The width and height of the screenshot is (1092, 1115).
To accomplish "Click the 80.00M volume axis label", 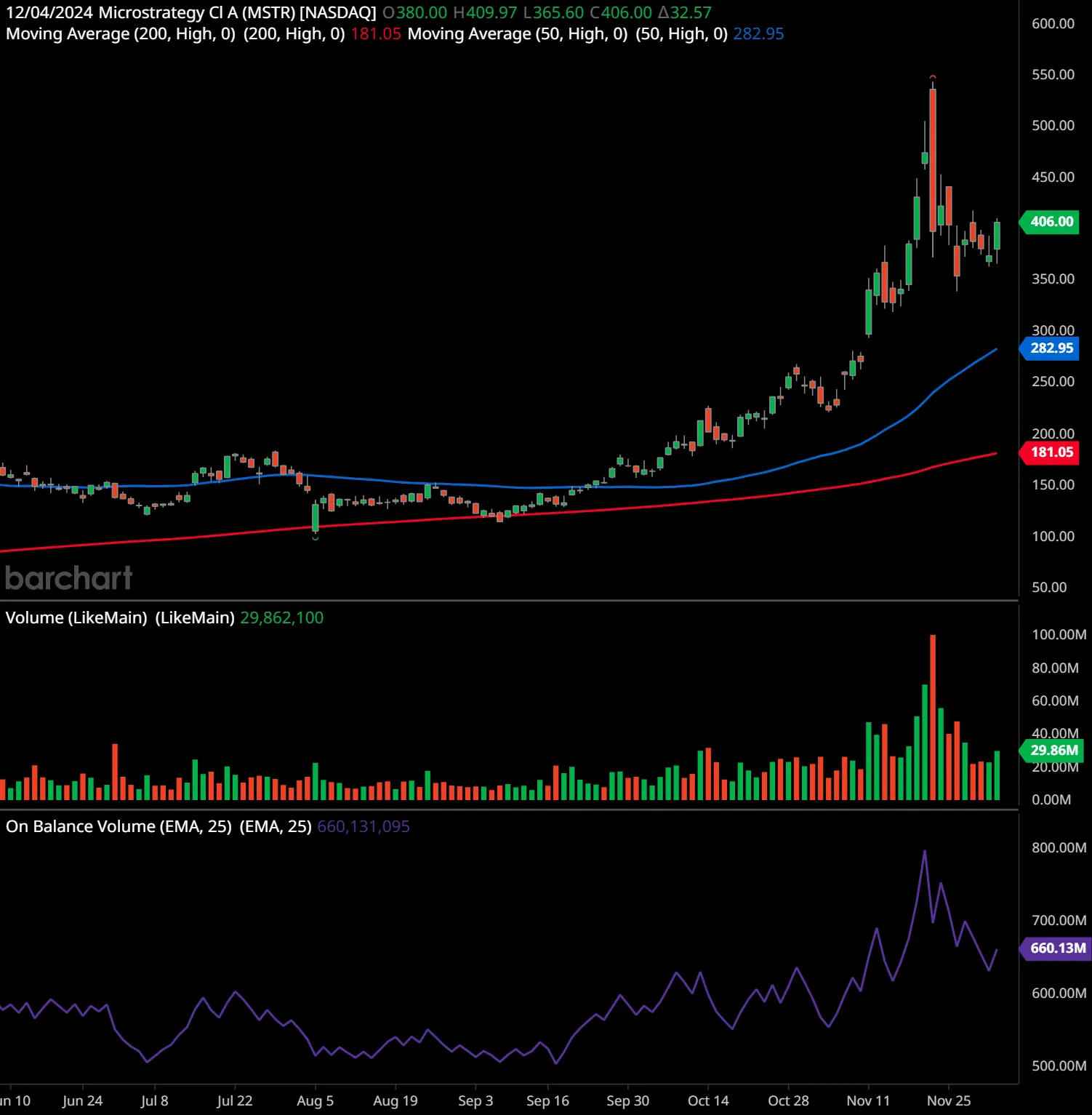I will pos(1055,668).
